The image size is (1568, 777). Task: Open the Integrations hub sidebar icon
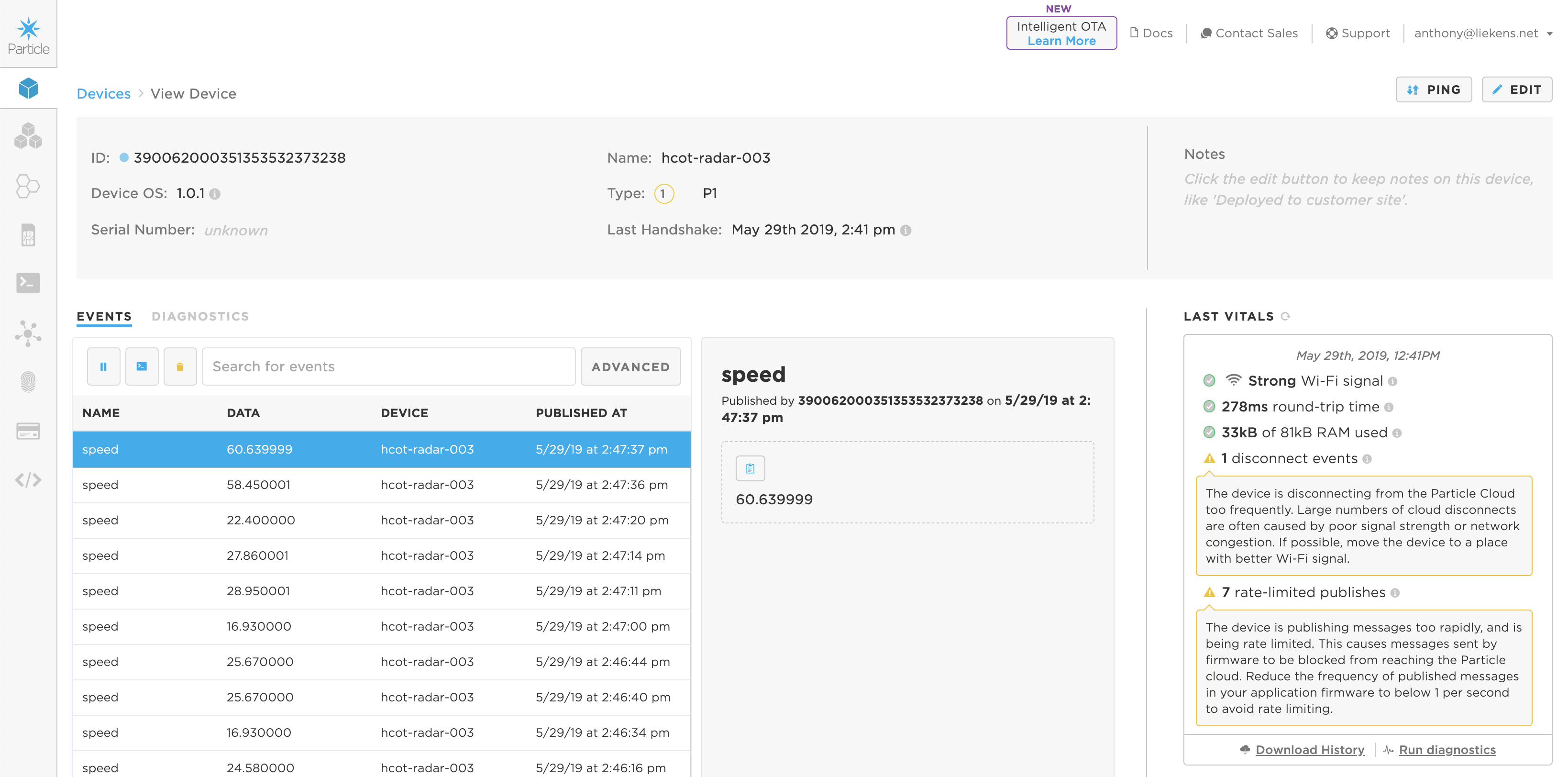28,333
